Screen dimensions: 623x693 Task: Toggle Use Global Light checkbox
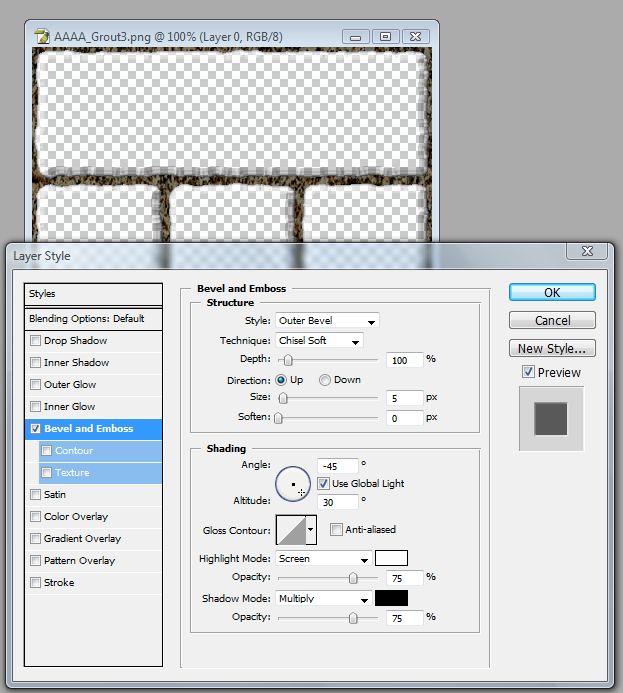click(324, 484)
